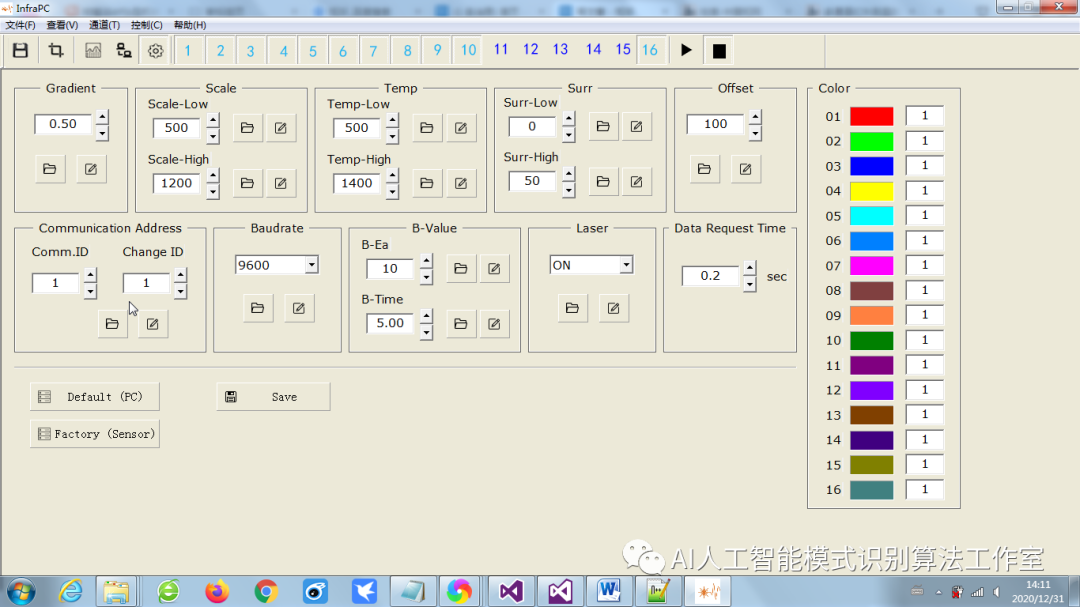1080x607 pixels.
Task: Write Scale-Low with its edit icon
Action: (x=280, y=127)
